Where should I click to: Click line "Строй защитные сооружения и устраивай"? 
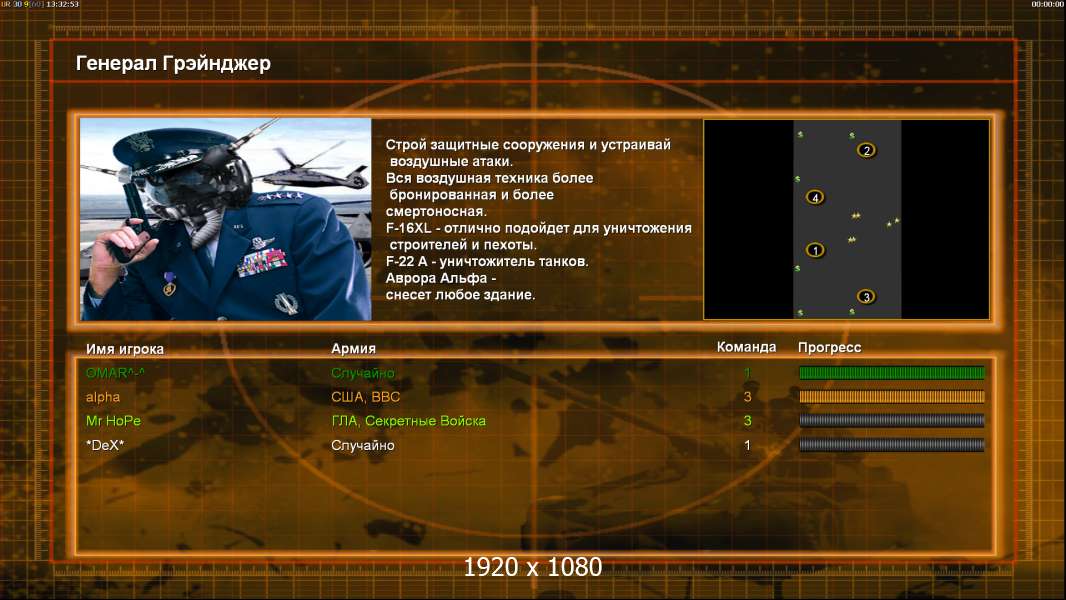coord(528,145)
